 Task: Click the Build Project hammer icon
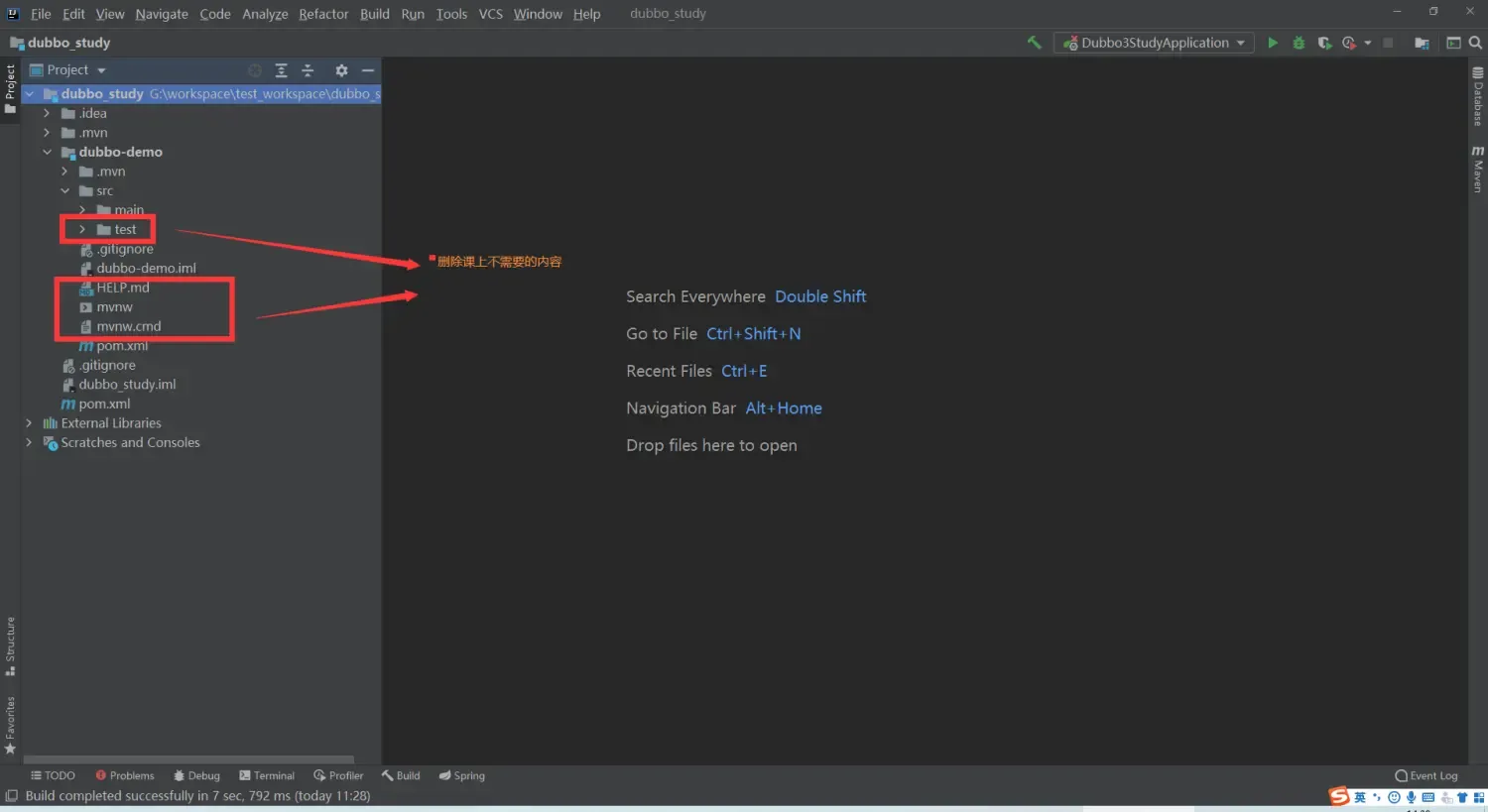pos(1034,43)
